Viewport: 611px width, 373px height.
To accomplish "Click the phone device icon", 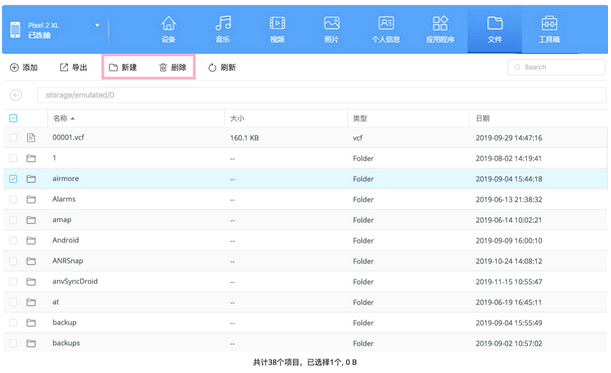I will coord(15,30).
